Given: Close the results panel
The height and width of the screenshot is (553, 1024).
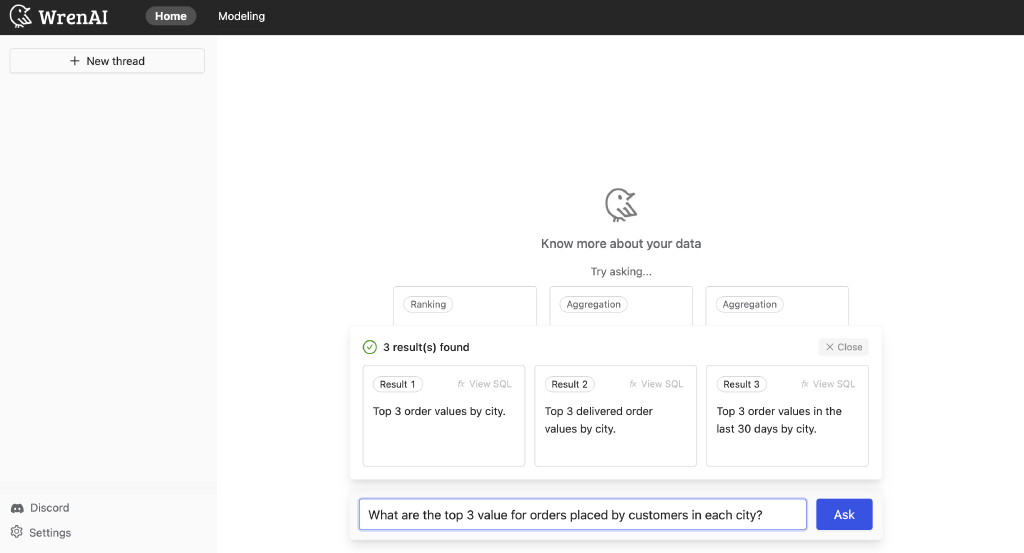Looking at the screenshot, I should (843, 347).
